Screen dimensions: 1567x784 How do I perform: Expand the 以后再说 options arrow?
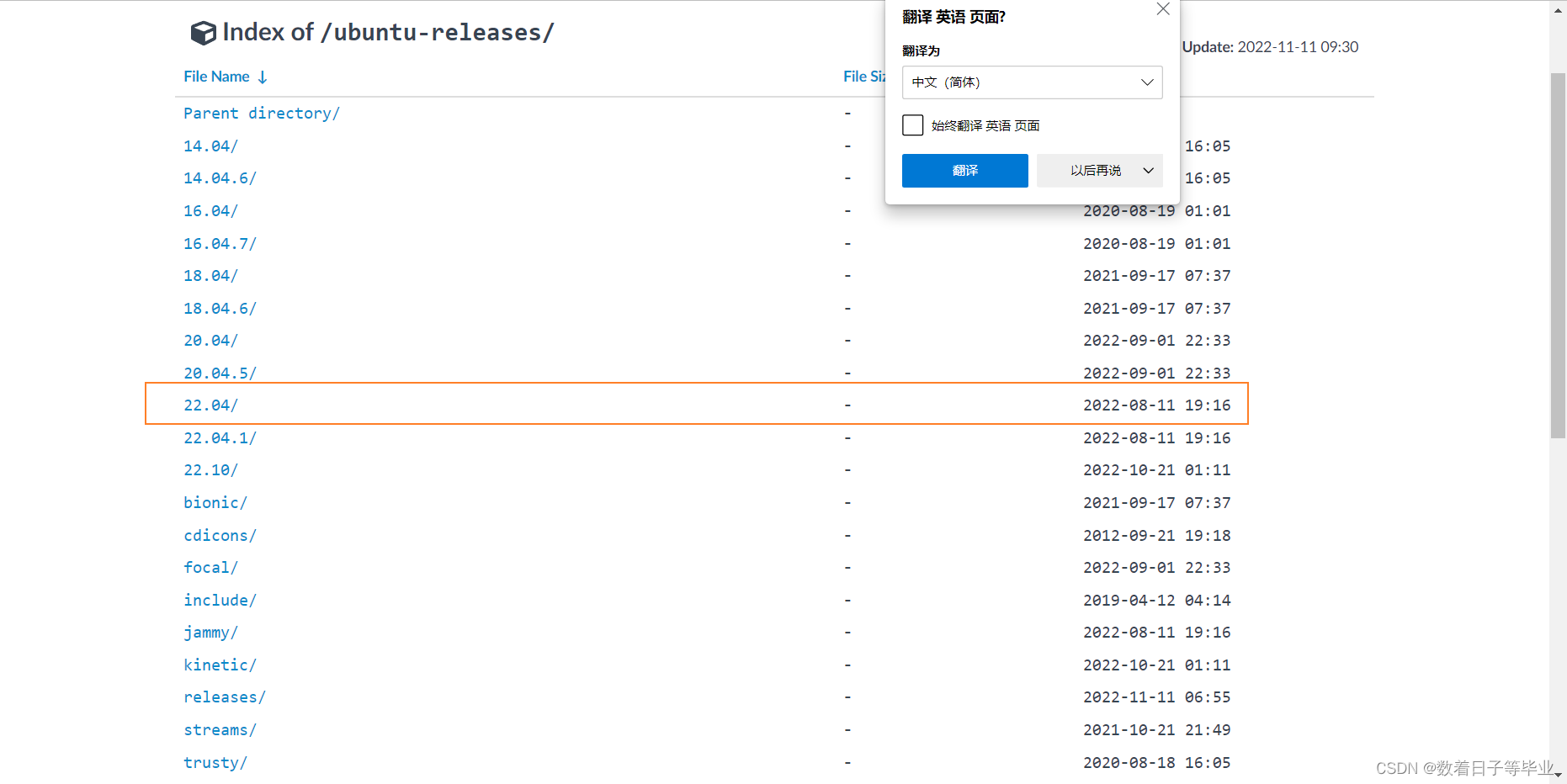pyautogui.click(x=1148, y=171)
